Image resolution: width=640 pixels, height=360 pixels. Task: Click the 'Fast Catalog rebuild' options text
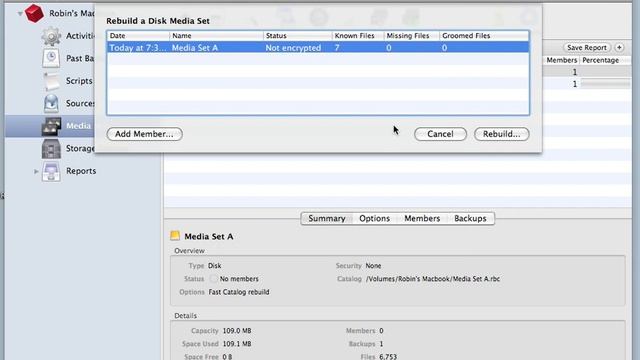click(239, 292)
